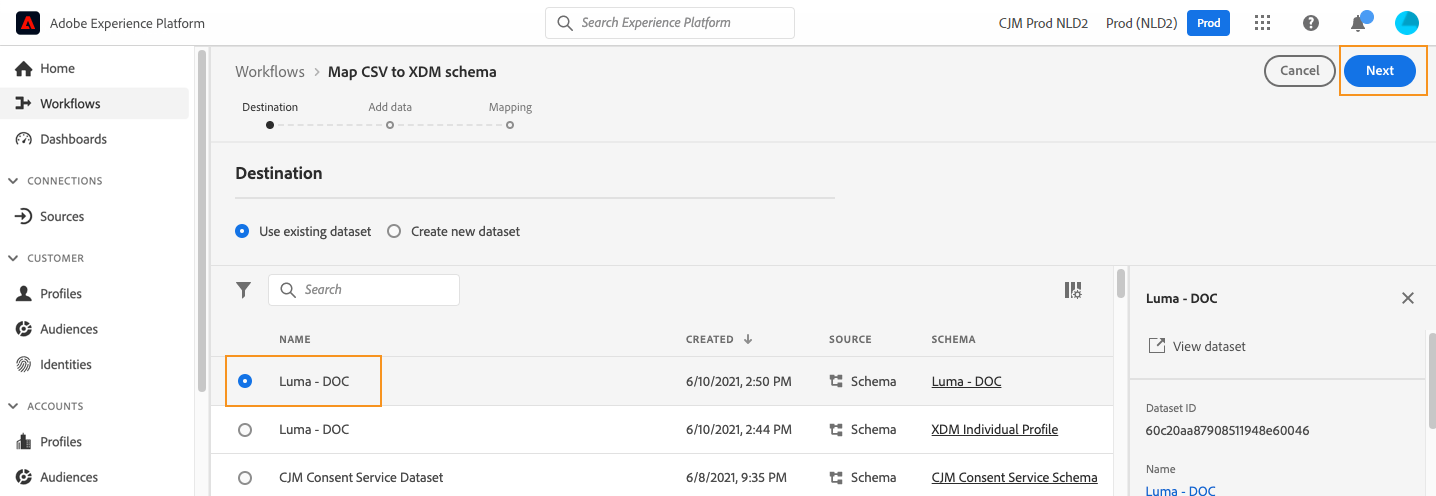Click the Next button
Viewport: 1436px width, 496px height.
click(x=1379, y=71)
